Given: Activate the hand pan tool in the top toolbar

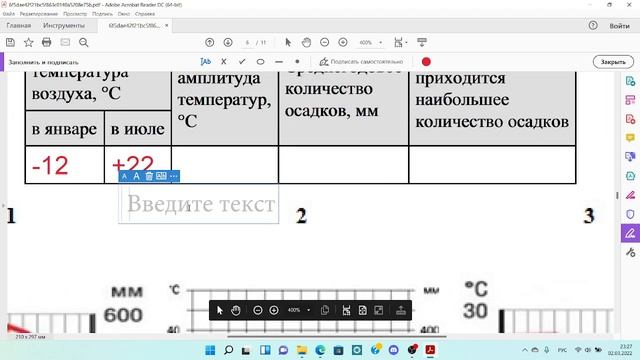Looking at the screenshot, I should pyautogui.click(x=306, y=42).
